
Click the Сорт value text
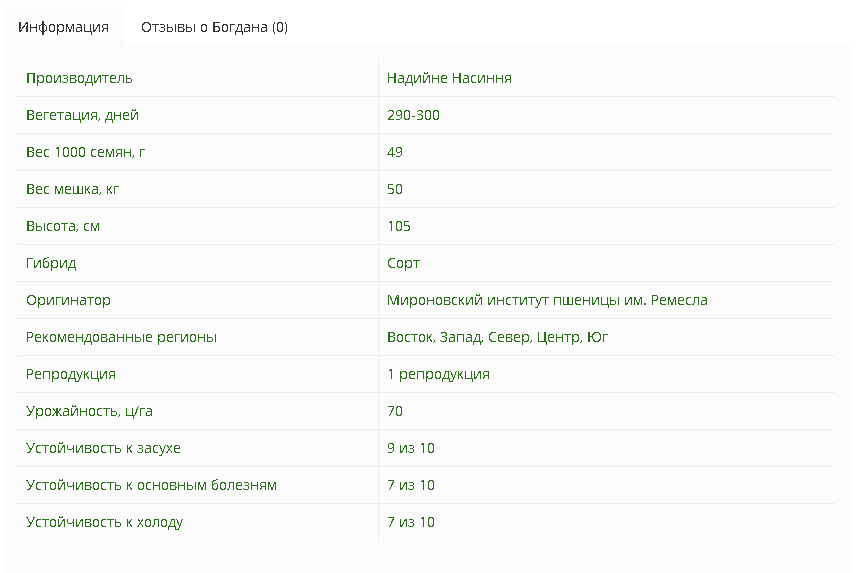pyautogui.click(x=403, y=263)
